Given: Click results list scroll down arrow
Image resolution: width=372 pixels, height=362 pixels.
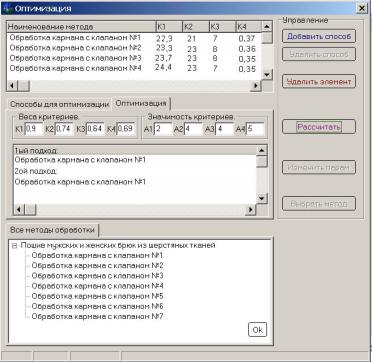Looking at the screenshot, I should point(262,199).
